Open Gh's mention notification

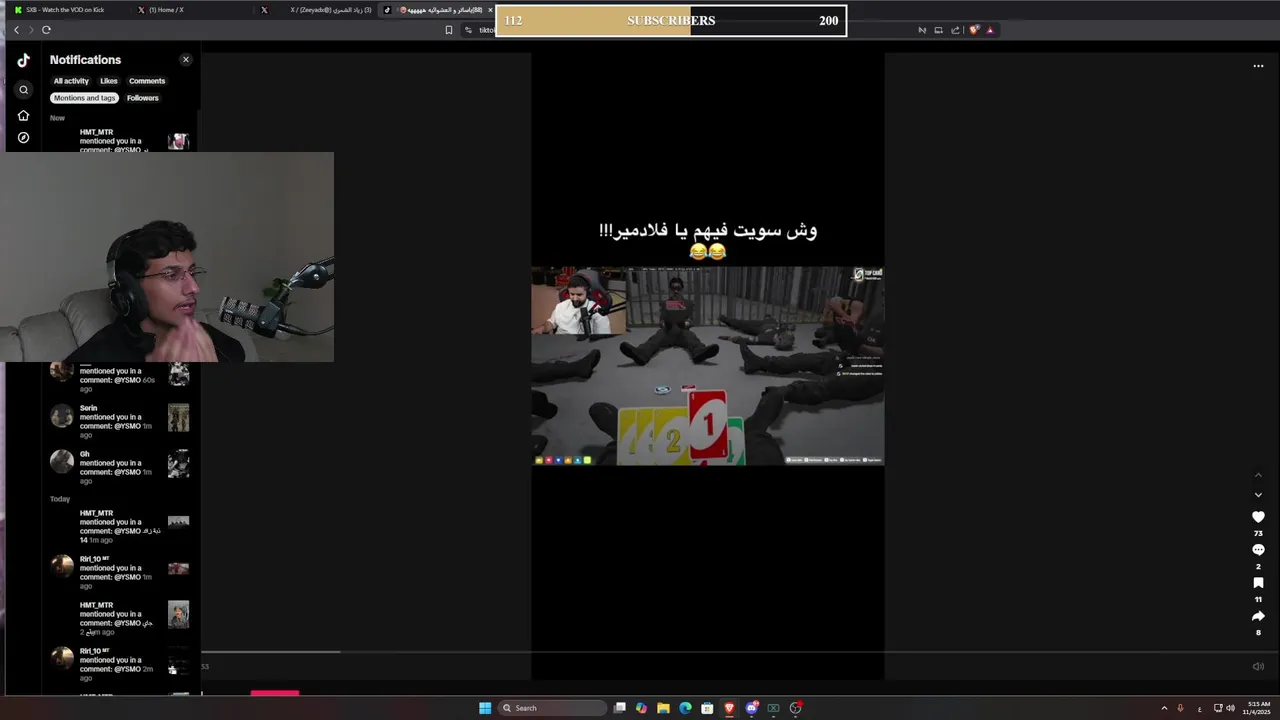pyautogui.click(x=120, y=468)
